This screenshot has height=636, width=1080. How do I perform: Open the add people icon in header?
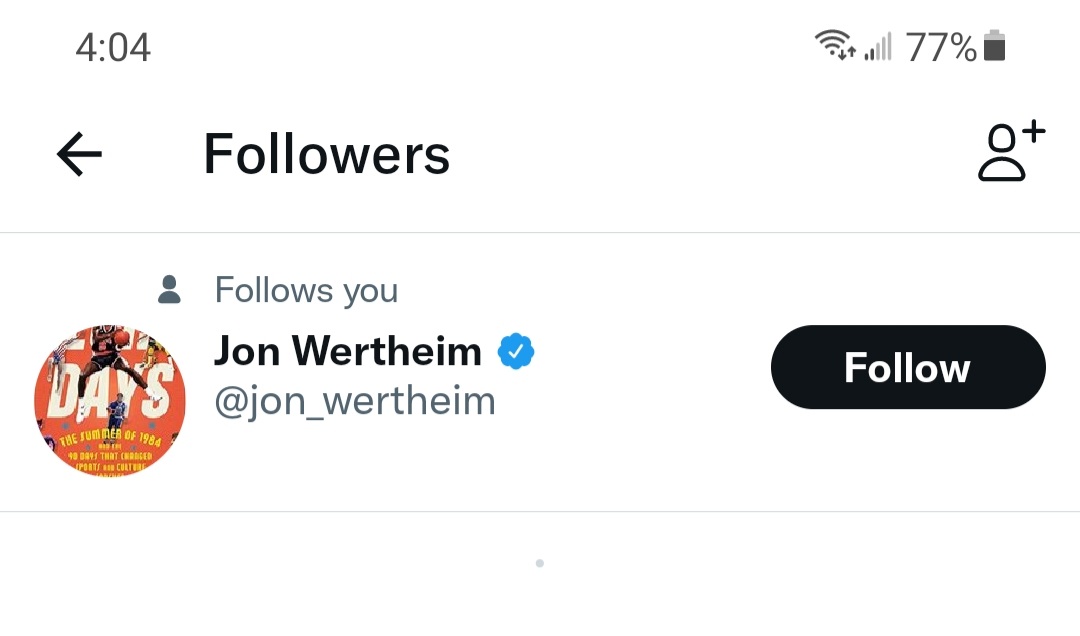click(1011, 151)
